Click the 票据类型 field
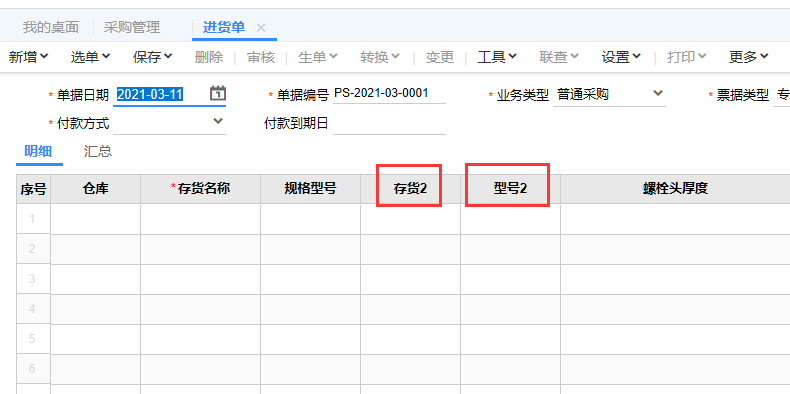This screenshot has height=394, width=790. coord(781,94)
